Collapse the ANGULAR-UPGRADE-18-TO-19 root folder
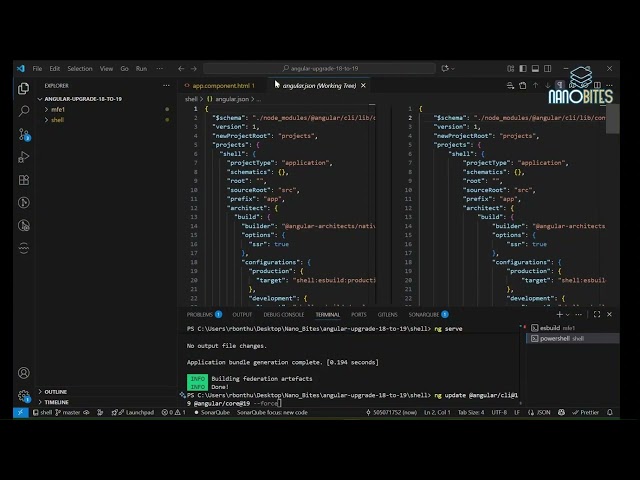This screenshot has width=640, height=480. click(x=106, y=99)
